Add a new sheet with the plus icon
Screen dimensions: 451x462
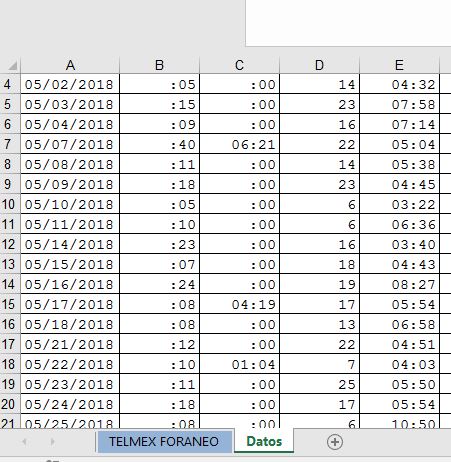[x=335, y=442]
